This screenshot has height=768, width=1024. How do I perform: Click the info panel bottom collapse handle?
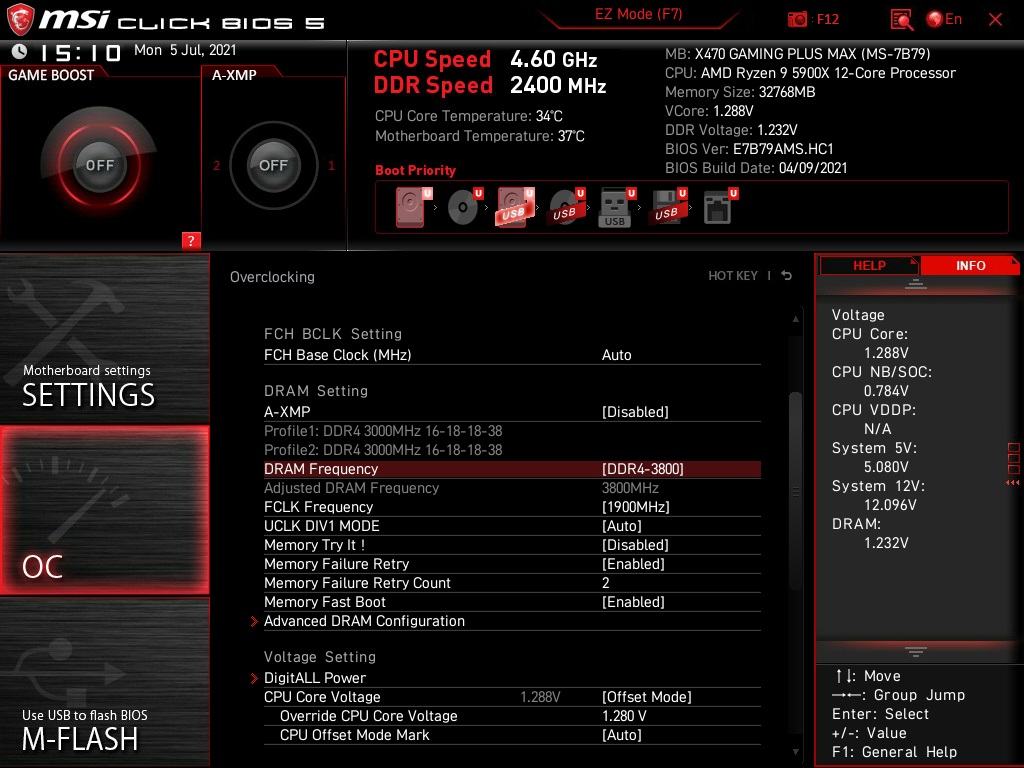916,651
